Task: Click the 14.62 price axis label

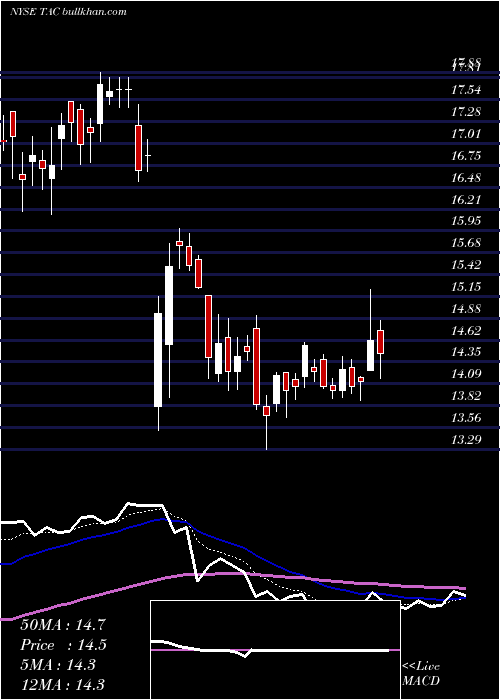Action: (466, 330)
